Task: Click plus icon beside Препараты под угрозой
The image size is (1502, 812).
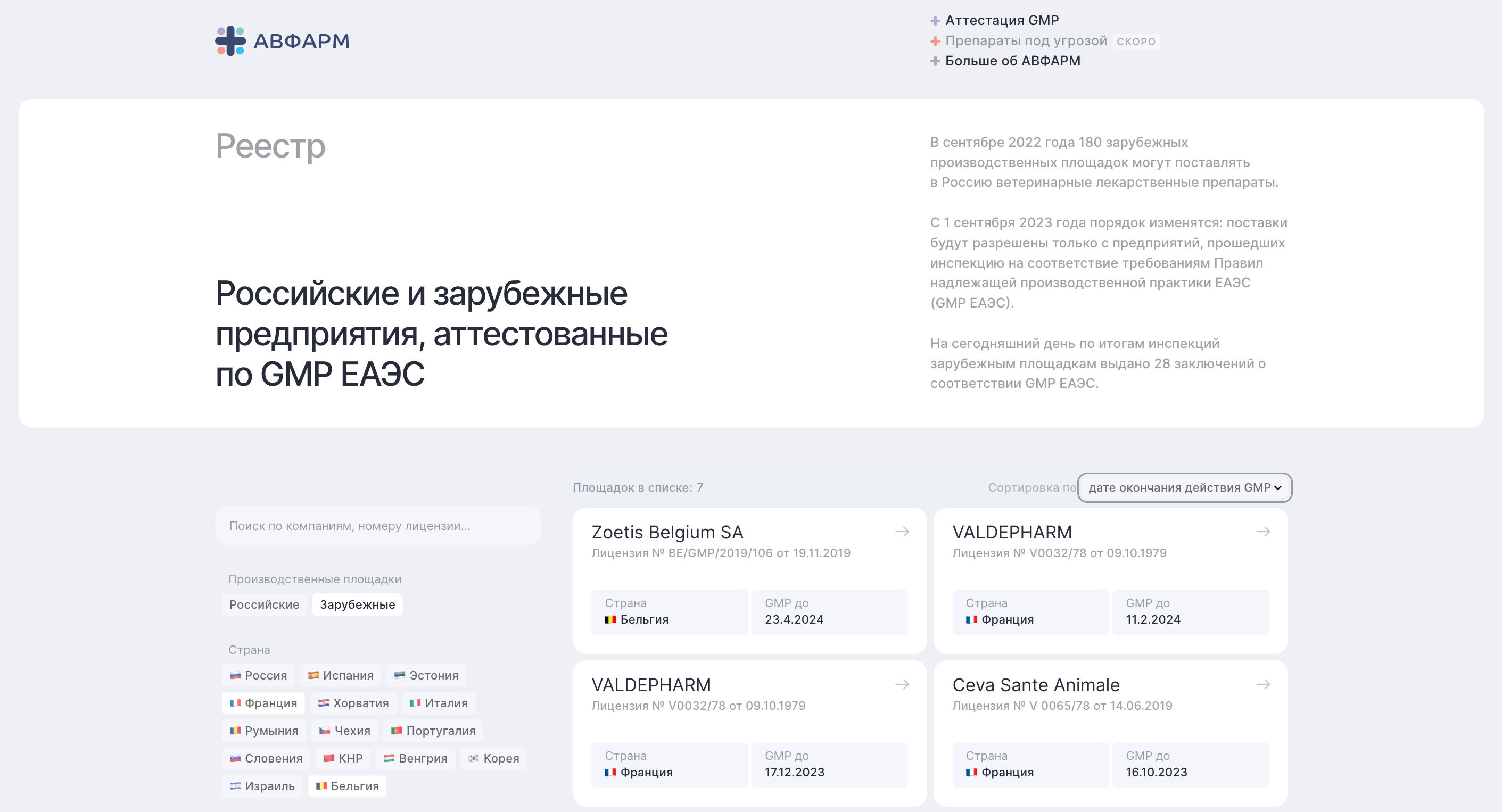Action: click(935, 41)
